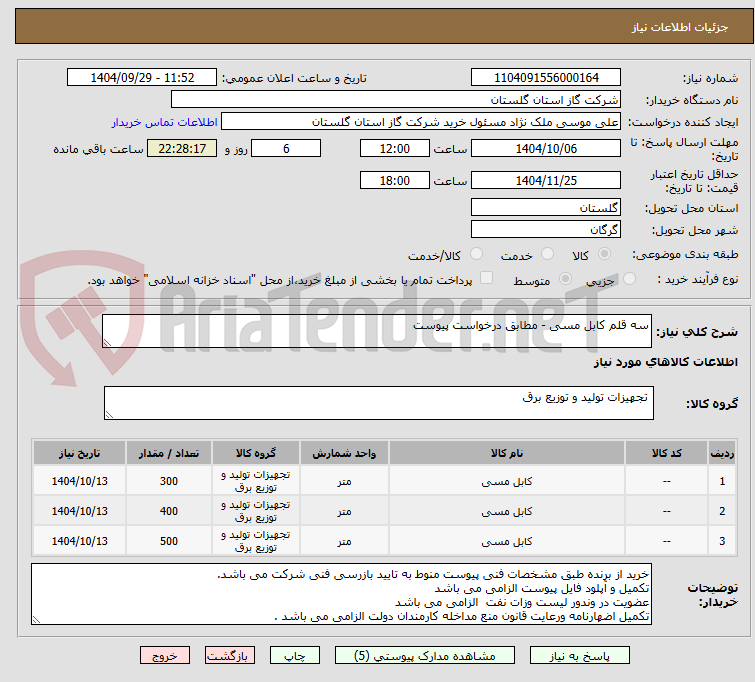Click the جزئیات اطلاعات نیاز page header

click(679, 27)
